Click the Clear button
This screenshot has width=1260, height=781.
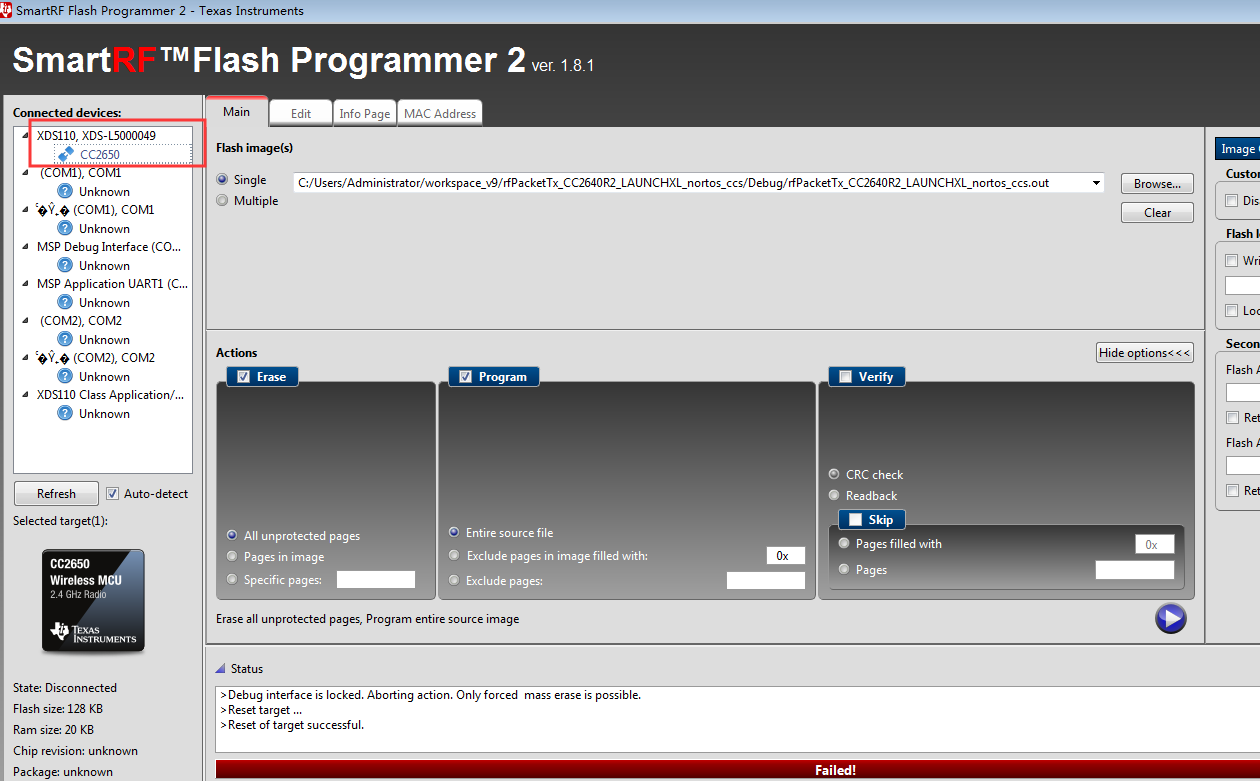point(1157,212)
